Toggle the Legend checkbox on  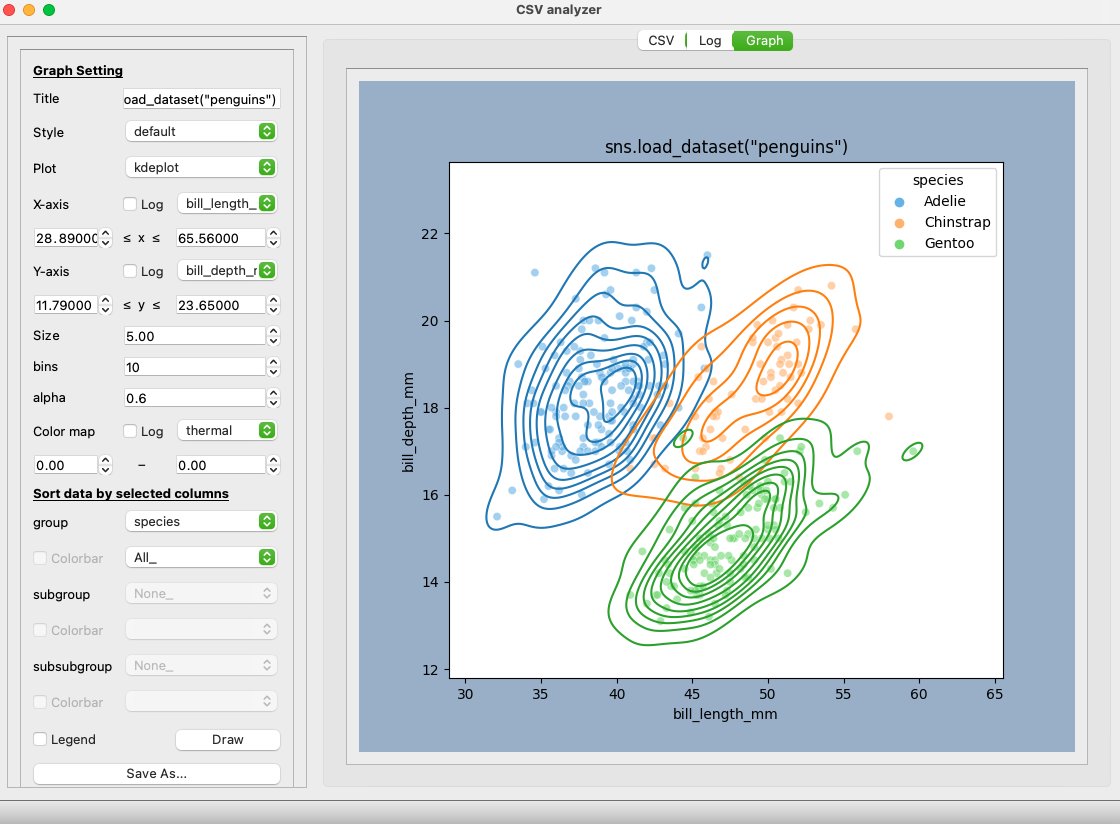tap(40, 739)
